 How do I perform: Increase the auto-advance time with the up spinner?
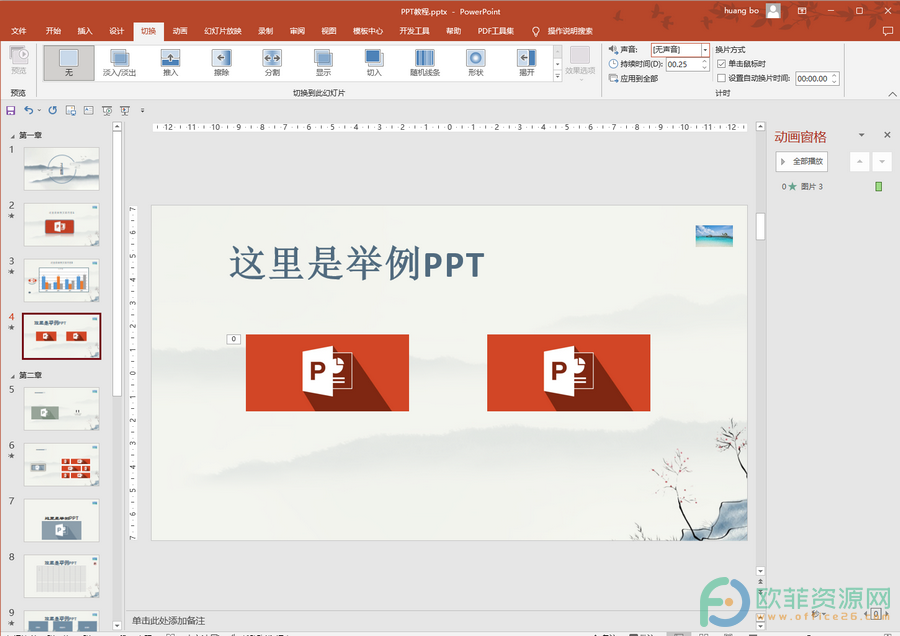click(835, 75)
